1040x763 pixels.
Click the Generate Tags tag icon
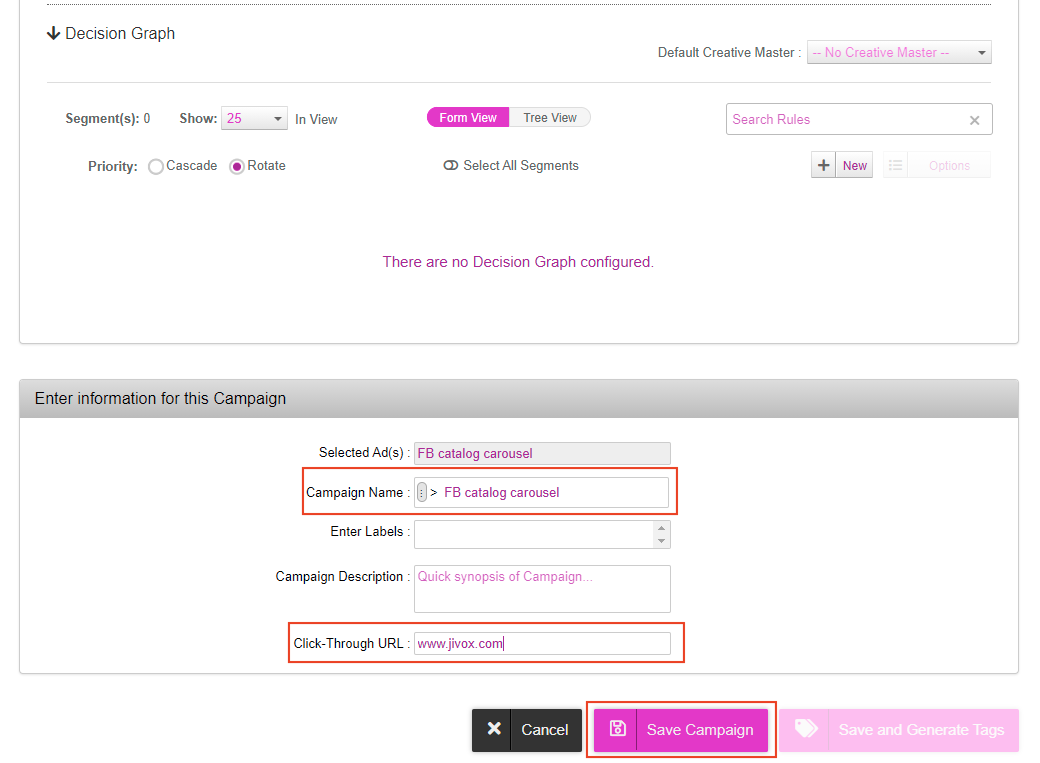(806, 728)
